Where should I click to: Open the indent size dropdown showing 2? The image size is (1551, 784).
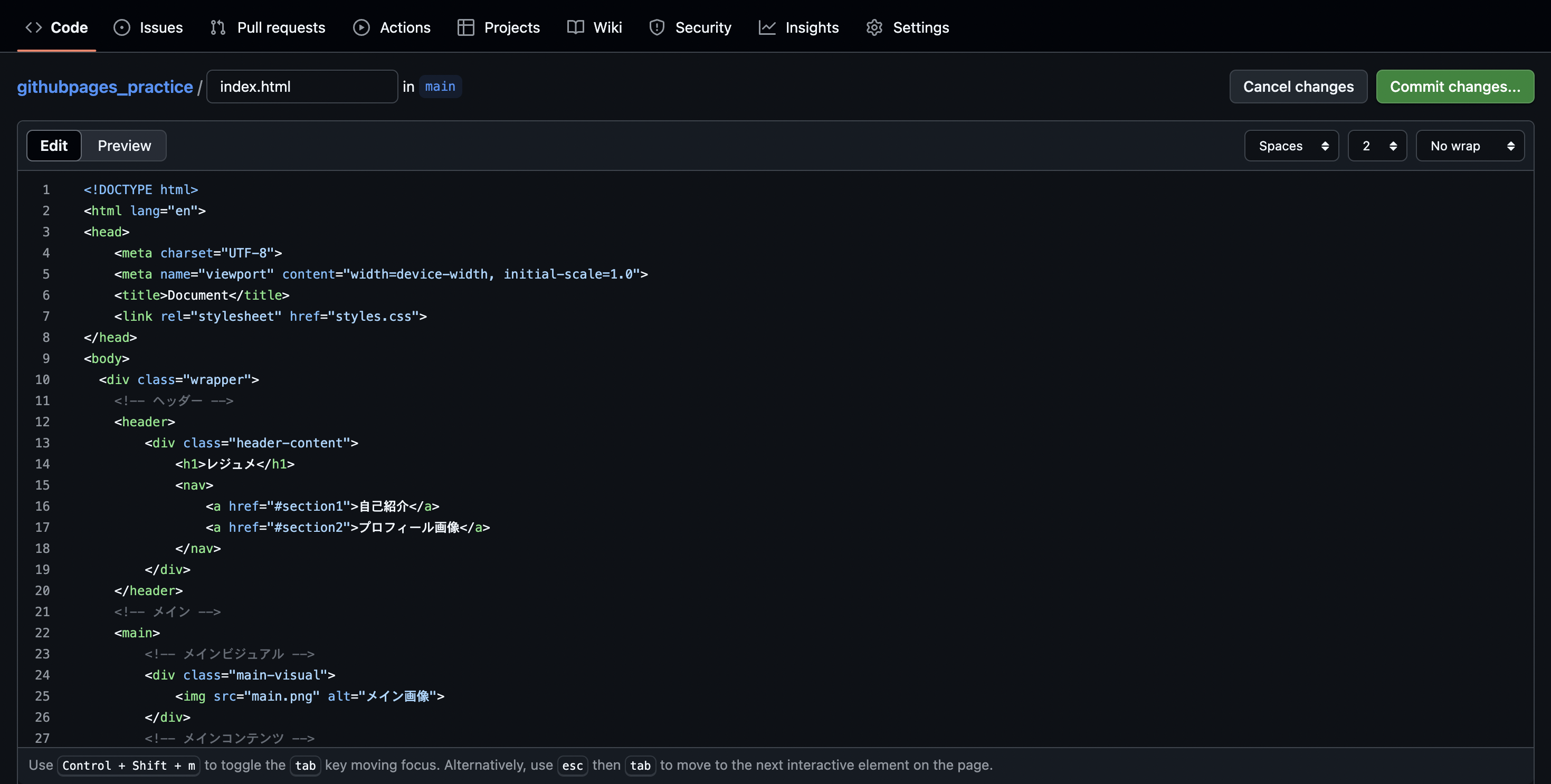click(x=1377, y=145)
